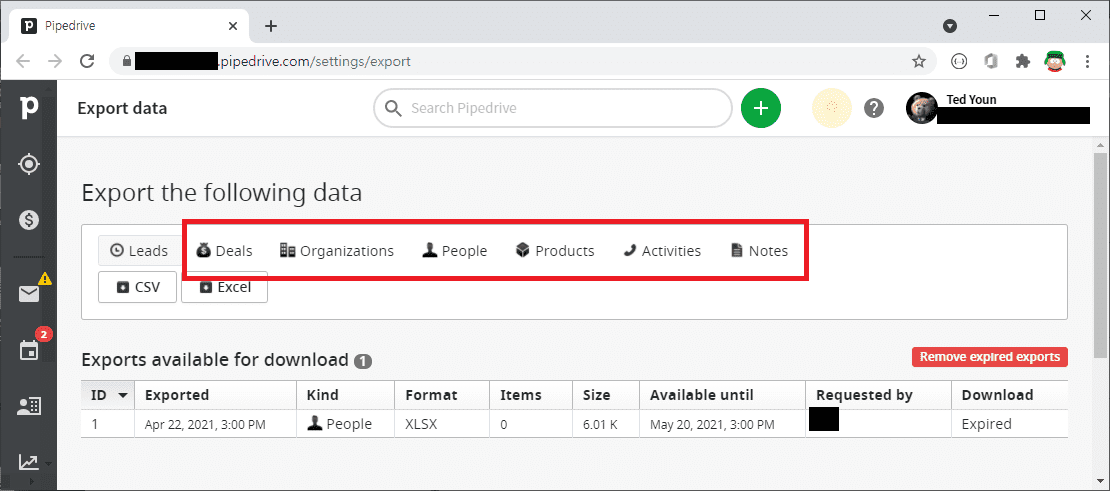The image size is (1110, 491).
Task: Reload the page
Action: click(x=87, y=62)
